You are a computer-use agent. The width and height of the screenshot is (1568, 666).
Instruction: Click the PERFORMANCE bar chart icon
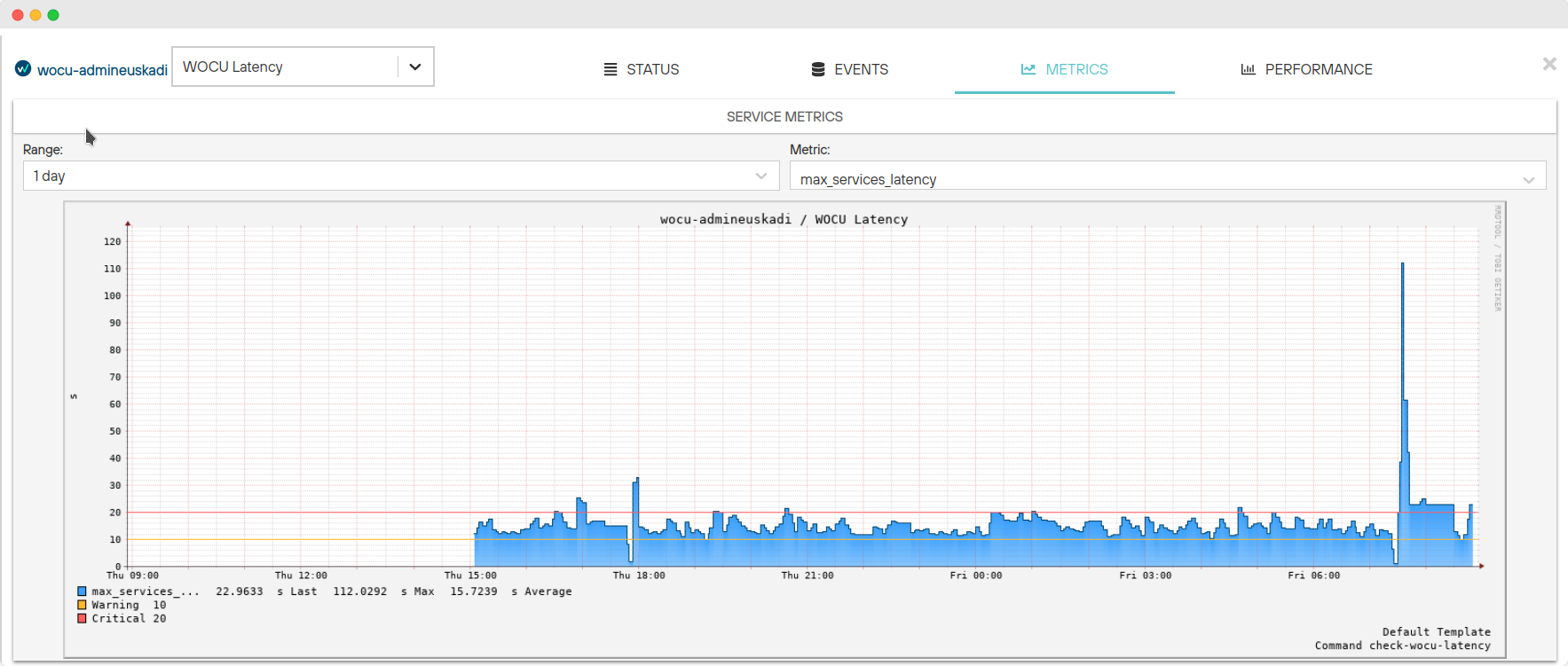click(x=1248, y=69)
